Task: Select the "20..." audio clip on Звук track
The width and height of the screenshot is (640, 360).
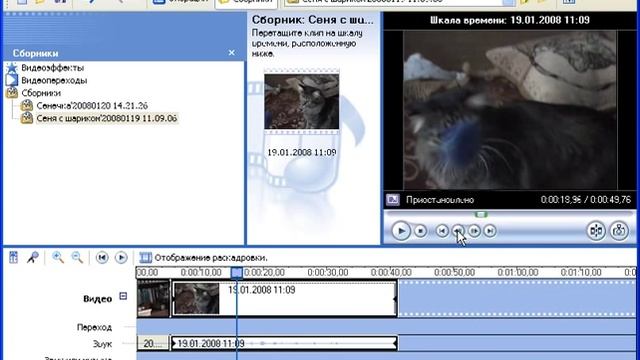Action: [153, 344]
